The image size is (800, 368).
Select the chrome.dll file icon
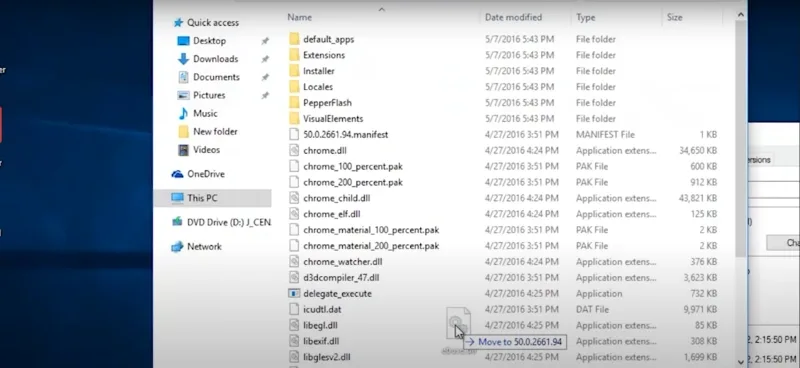tap(293, 151)
